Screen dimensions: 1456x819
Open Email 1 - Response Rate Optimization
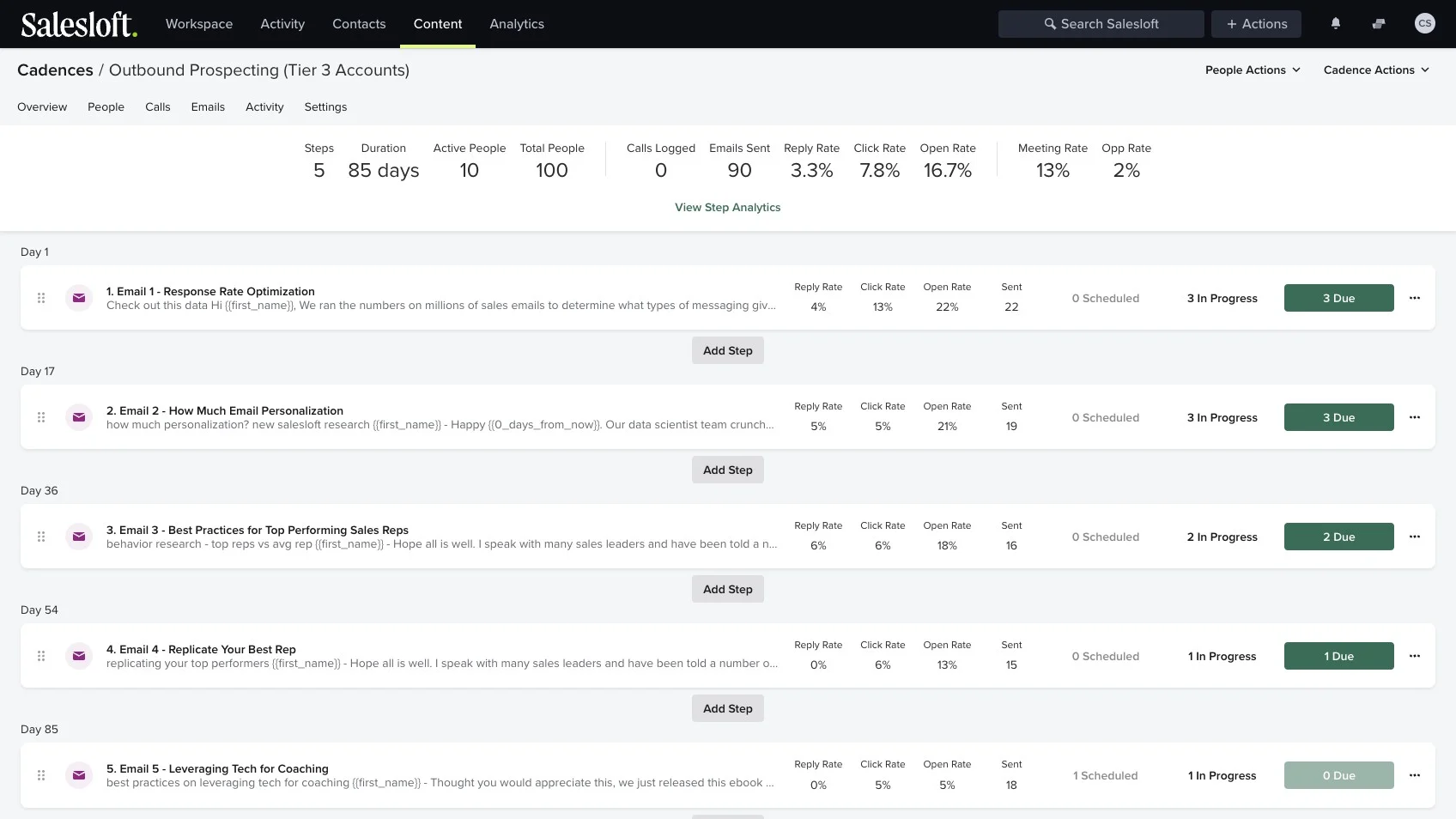click(x=210, y=292)
